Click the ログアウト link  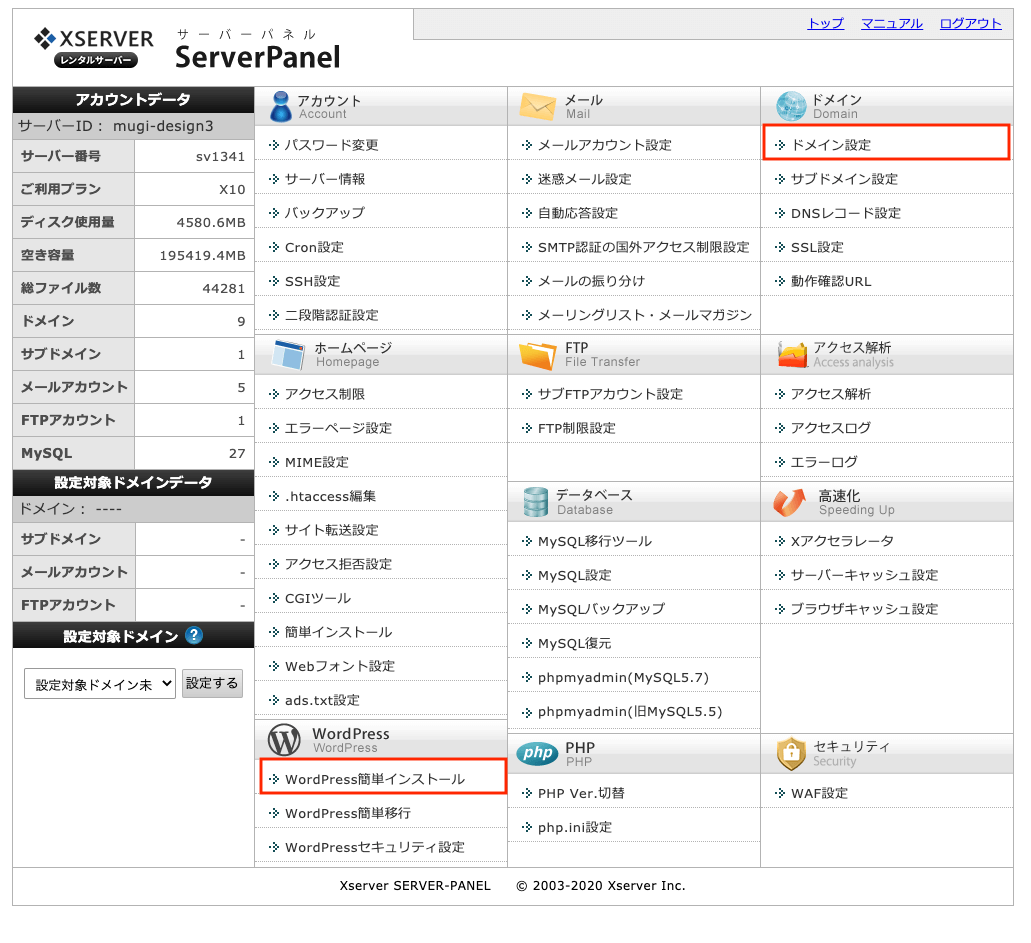tap(970, 24)
